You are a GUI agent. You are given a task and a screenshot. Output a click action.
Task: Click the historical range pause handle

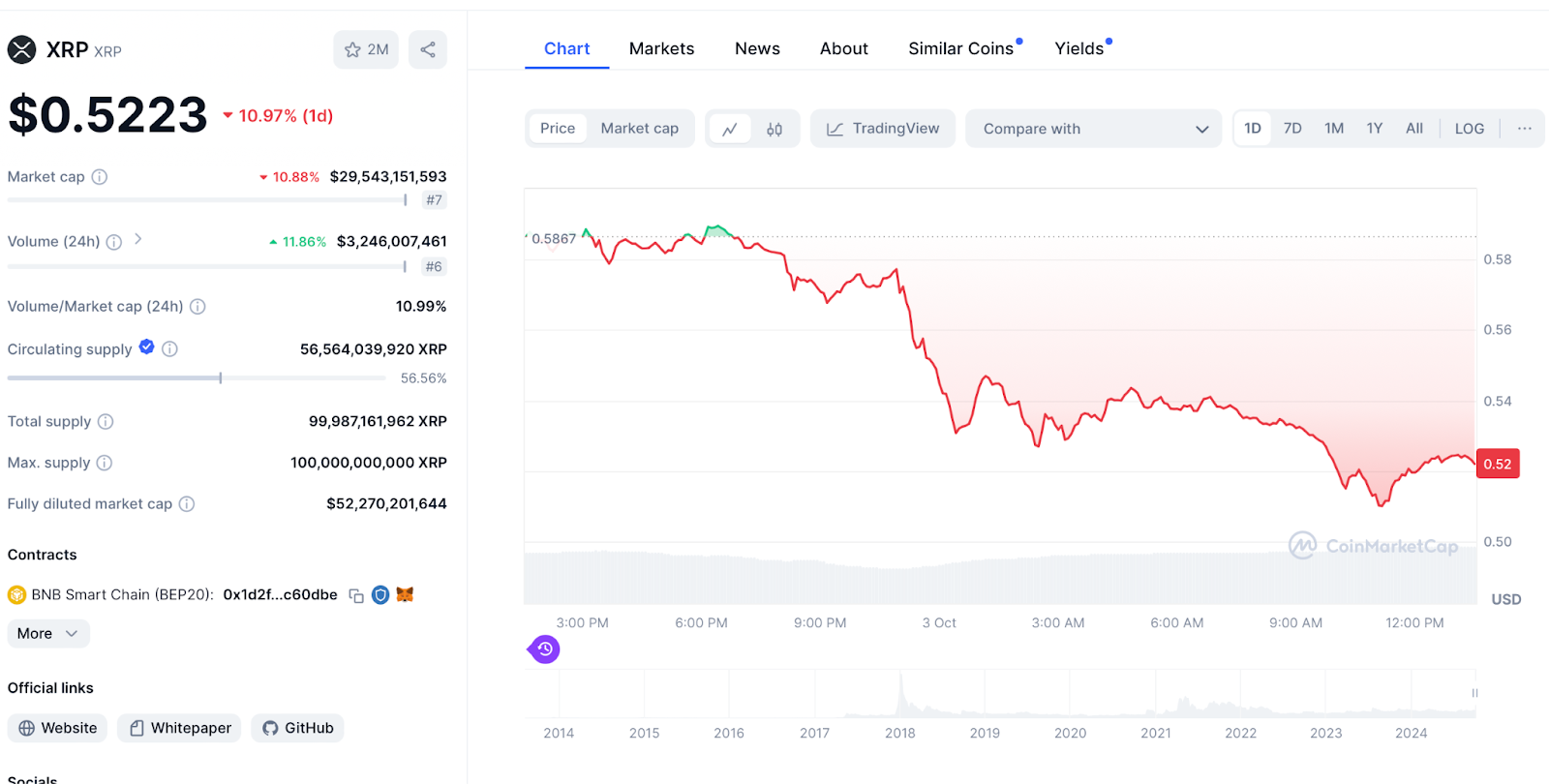[1474, 693]
